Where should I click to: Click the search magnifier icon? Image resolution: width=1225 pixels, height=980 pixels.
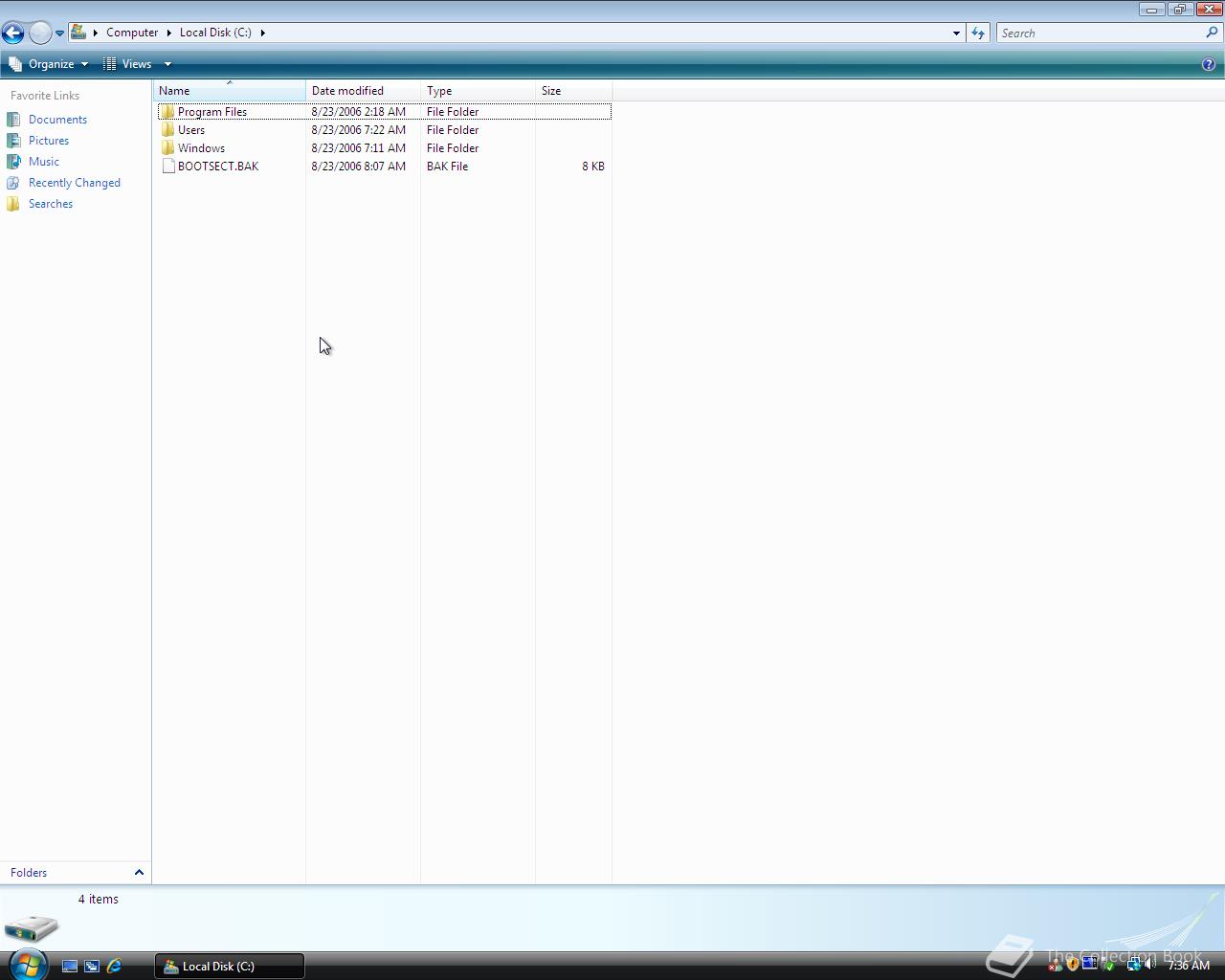pos(1213,33)
